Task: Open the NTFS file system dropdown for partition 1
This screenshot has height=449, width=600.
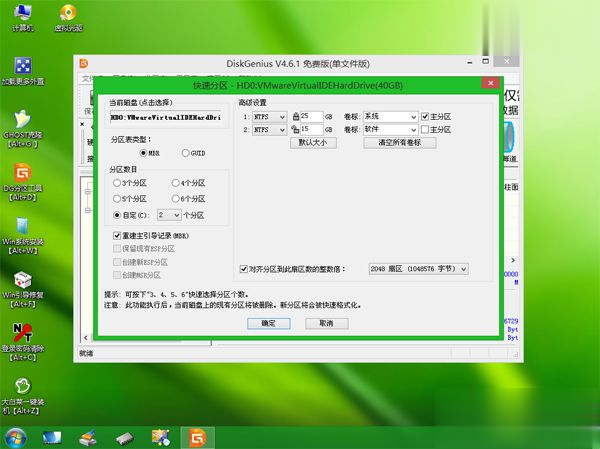Action: pyautogui.click(x=269, y=116)
